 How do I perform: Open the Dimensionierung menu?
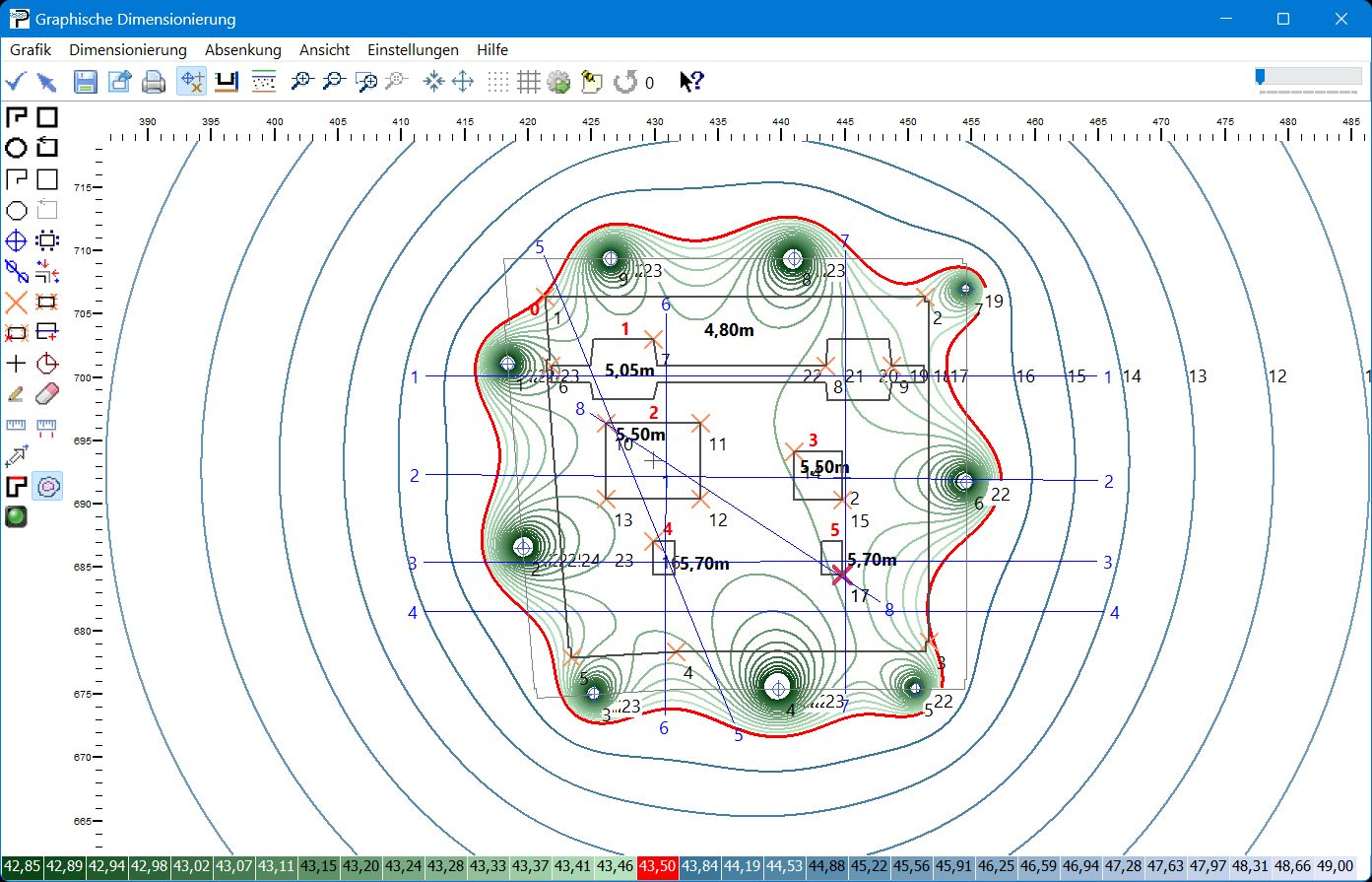click(x=128, y=49)
